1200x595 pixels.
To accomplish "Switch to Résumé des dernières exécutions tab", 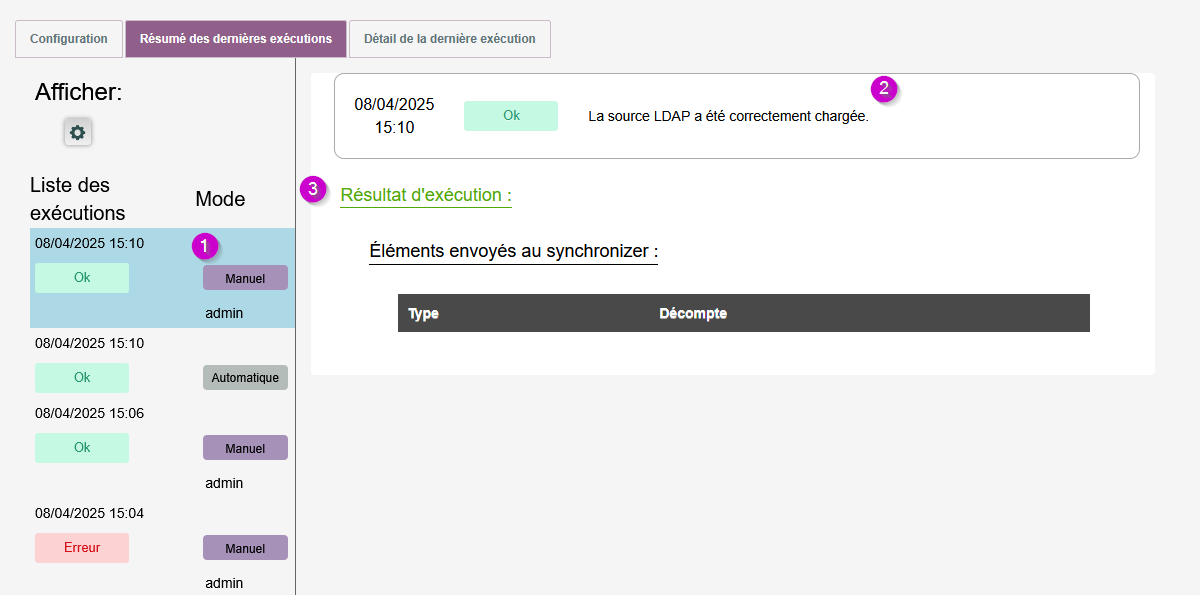I will coord(236,39).
